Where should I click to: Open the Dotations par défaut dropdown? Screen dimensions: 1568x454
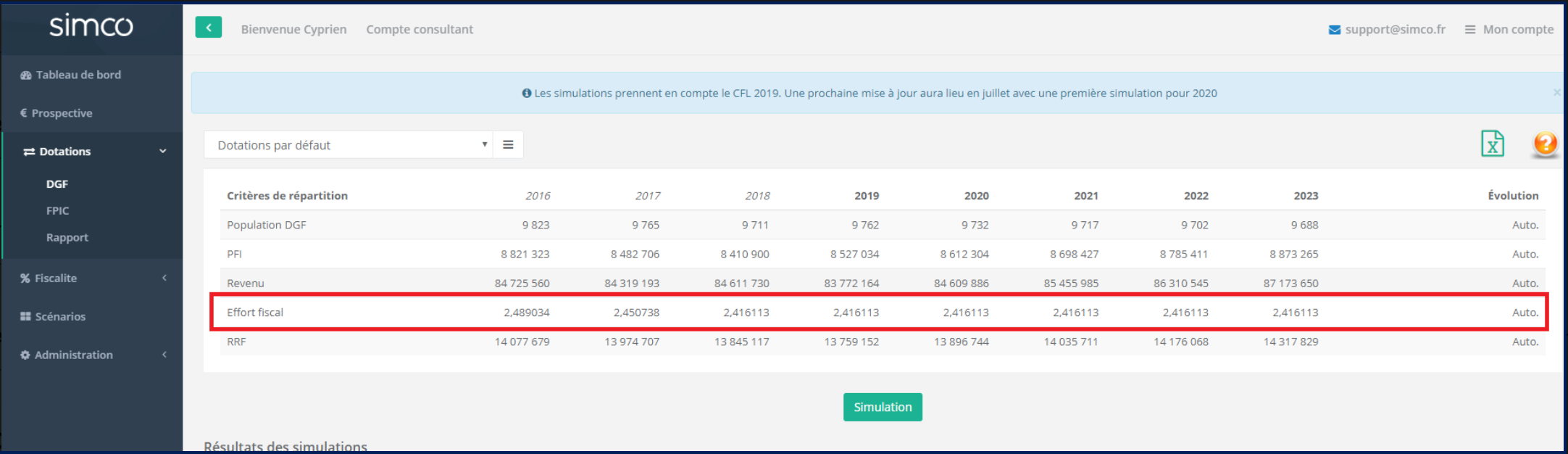coord(348,145)
